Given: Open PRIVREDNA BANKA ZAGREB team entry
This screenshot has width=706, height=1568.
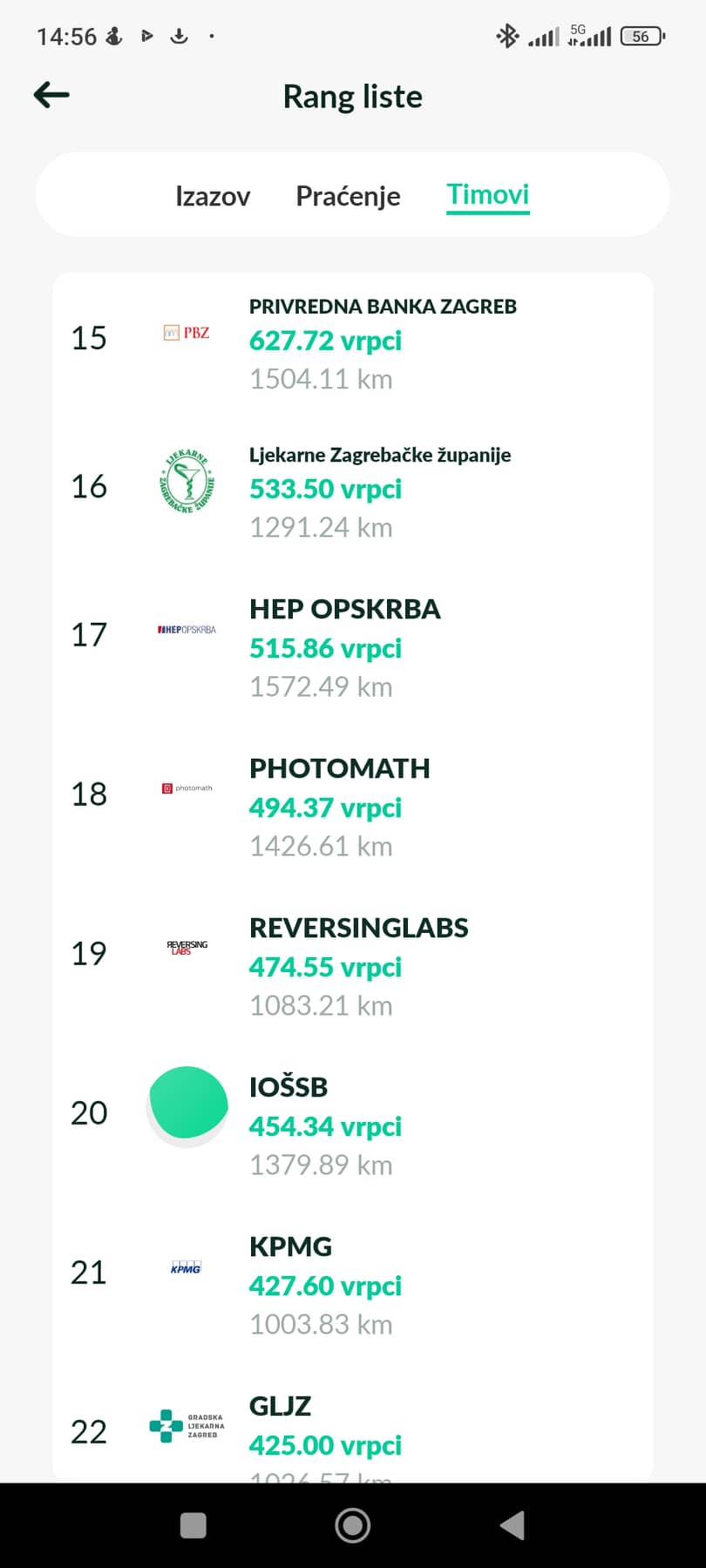Looking at the screenshot, I should click(x=353, y=342).
